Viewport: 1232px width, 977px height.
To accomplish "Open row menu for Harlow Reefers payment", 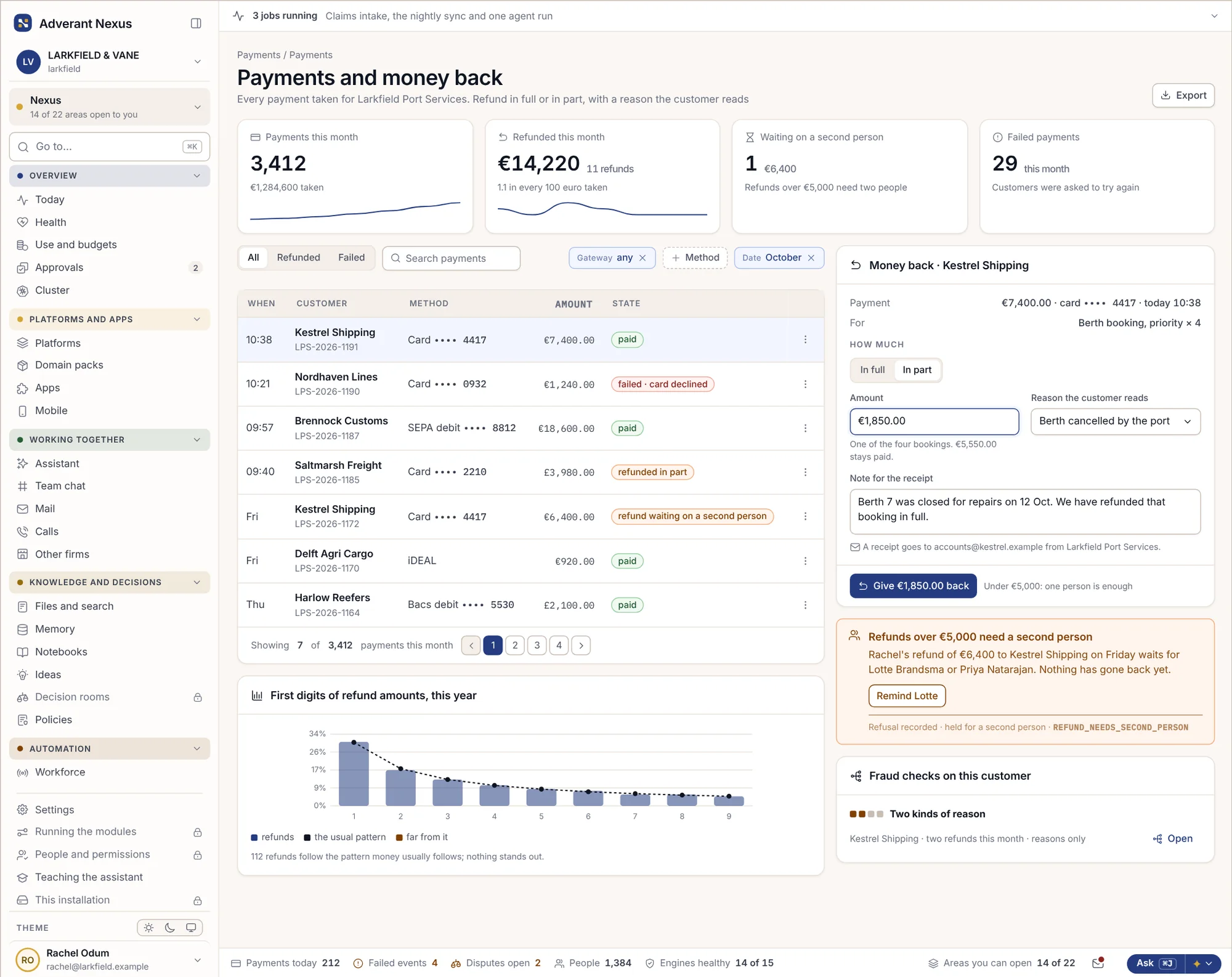I will tap(805, 606).
